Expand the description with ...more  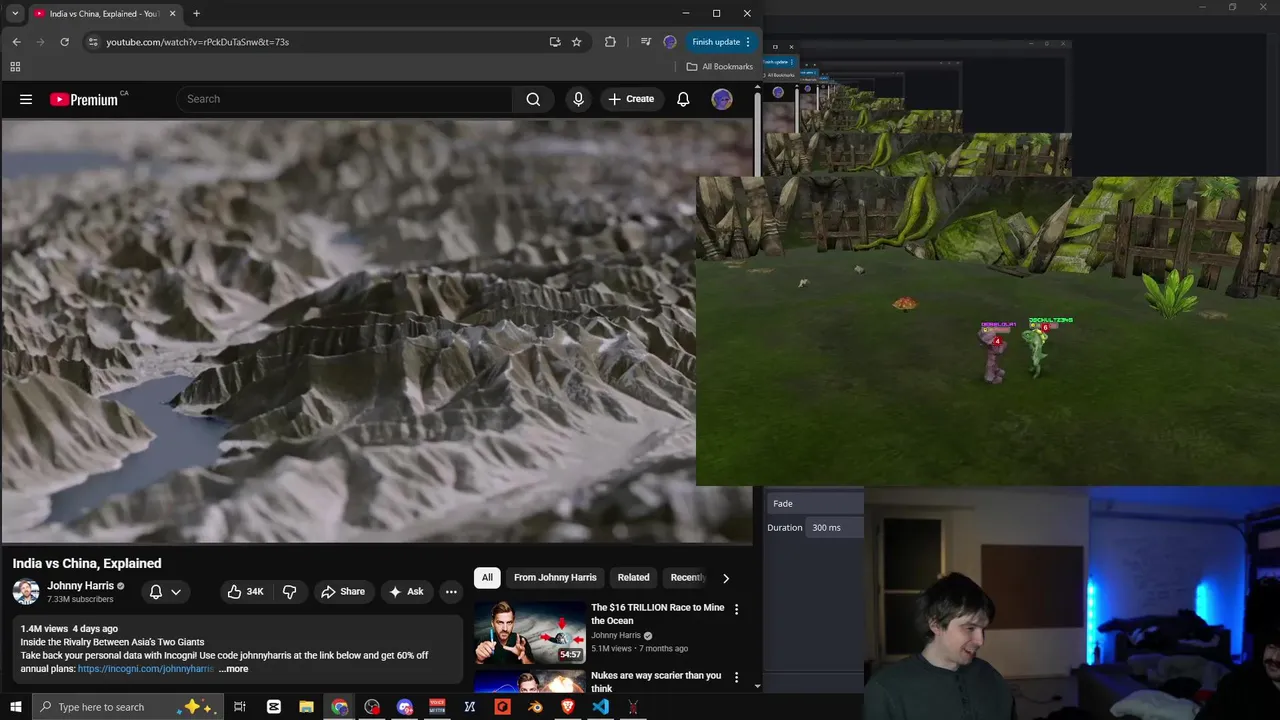234,669
